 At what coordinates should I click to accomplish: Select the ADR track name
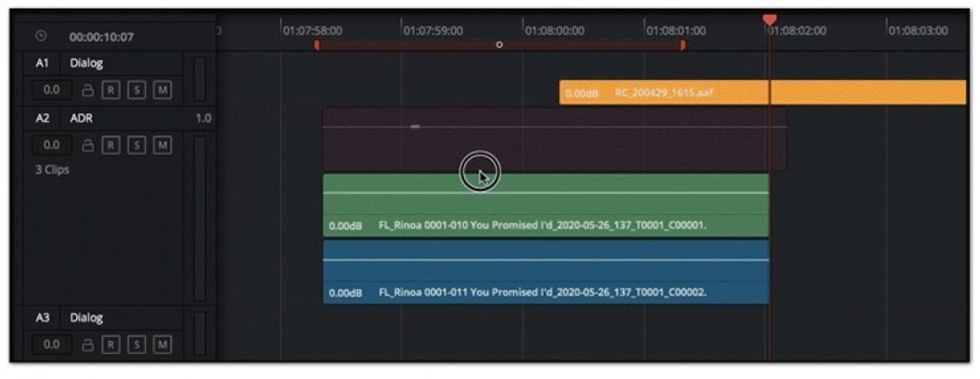pos(81,118)
